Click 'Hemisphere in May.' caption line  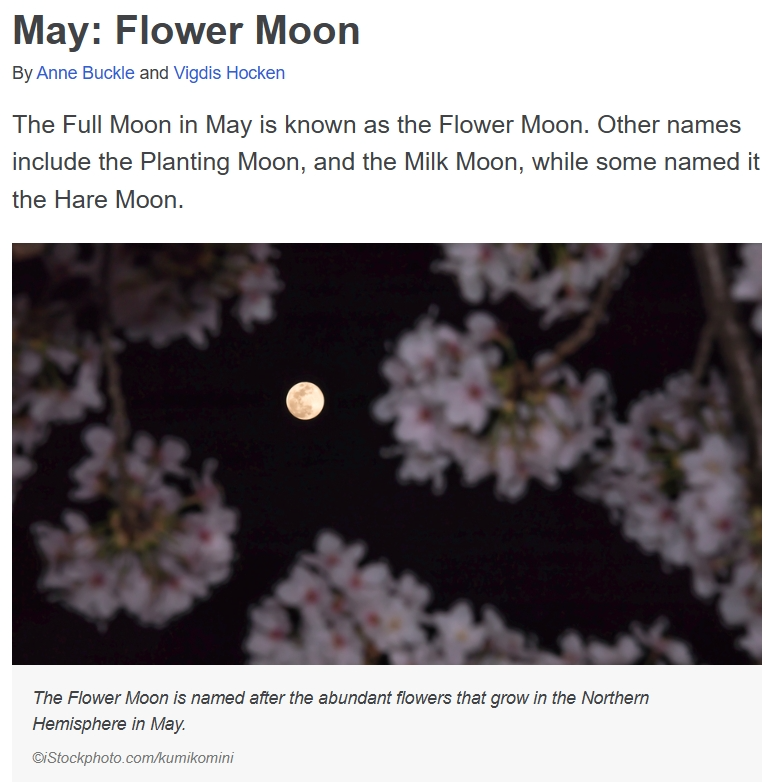point(109,724)
